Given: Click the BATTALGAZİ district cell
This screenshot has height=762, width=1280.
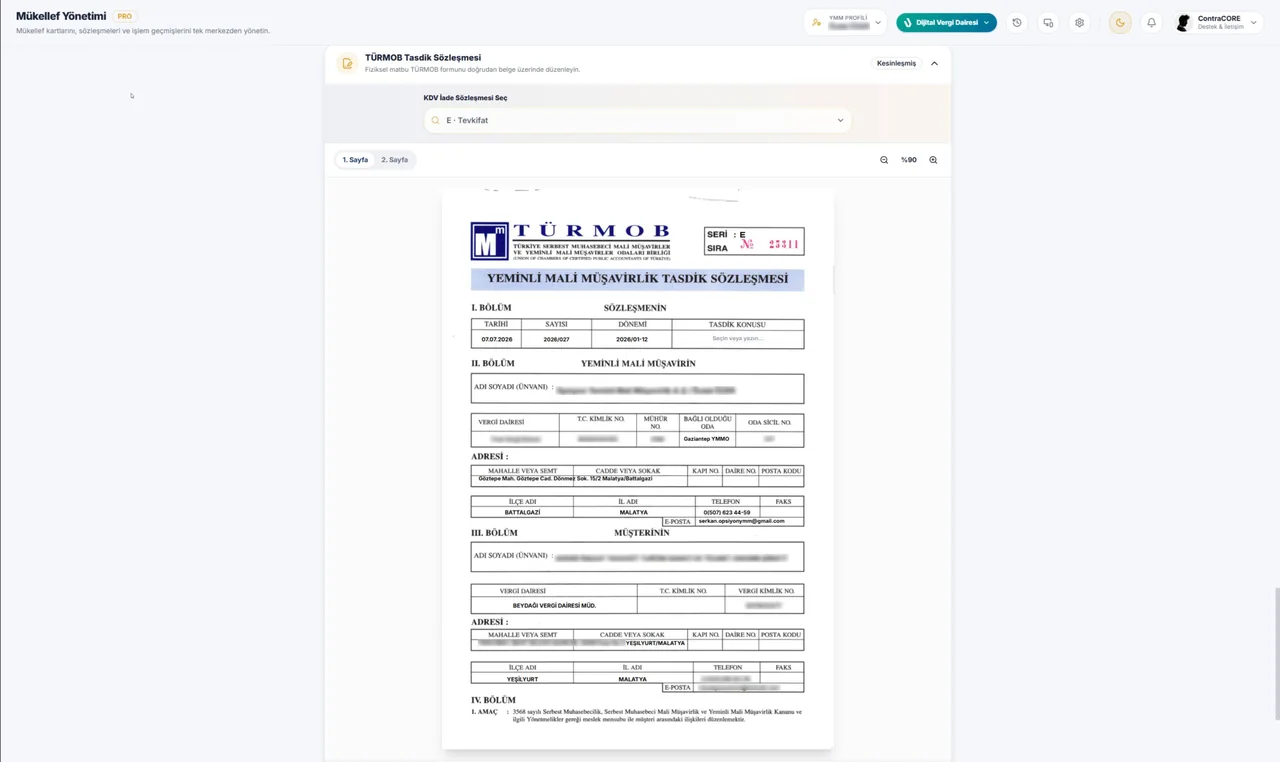Looking at the screenshot, I should [522, 512].
